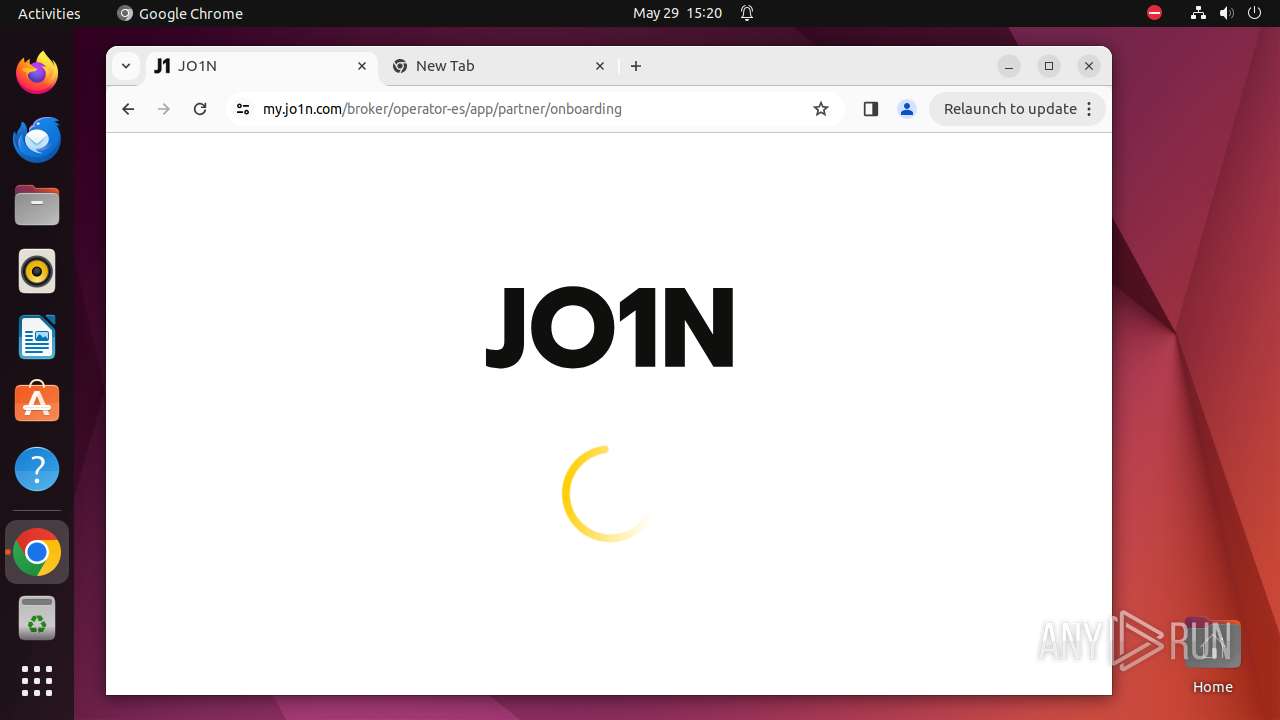Close the New Tab tab
The image size is (1280, 720).
(x=600, y=66)
